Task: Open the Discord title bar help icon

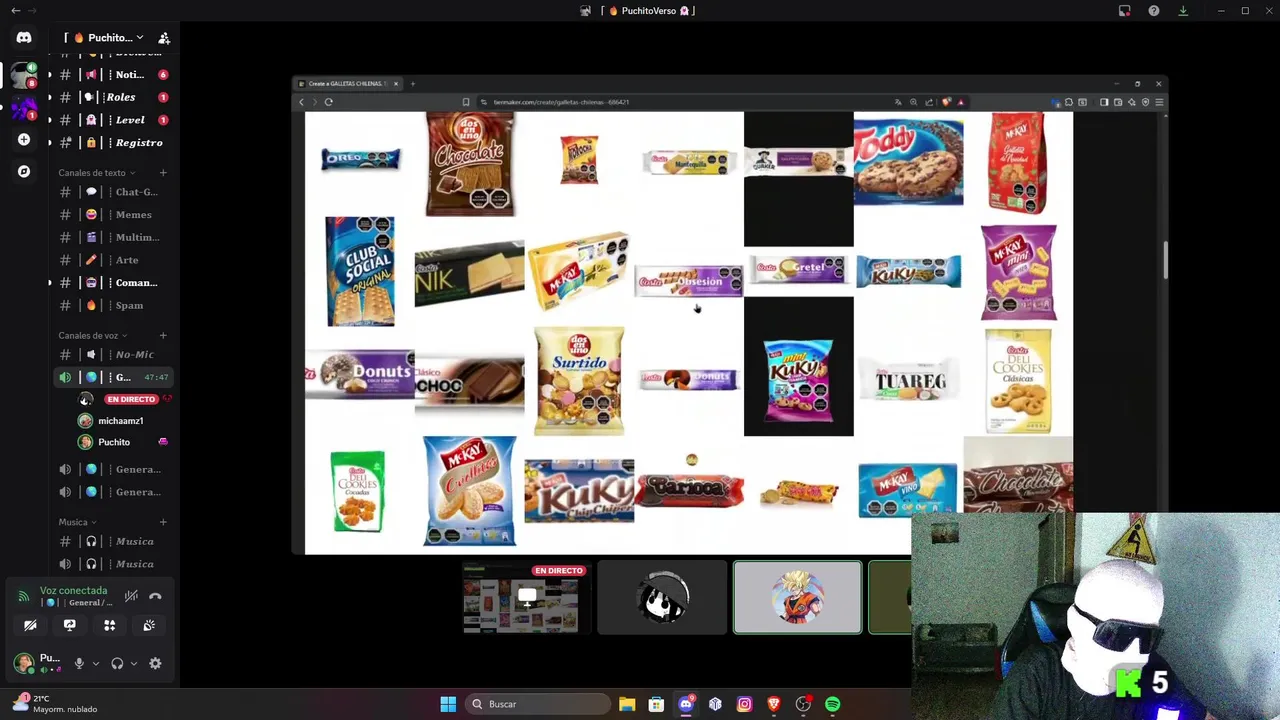Action: coord(1154,11)
